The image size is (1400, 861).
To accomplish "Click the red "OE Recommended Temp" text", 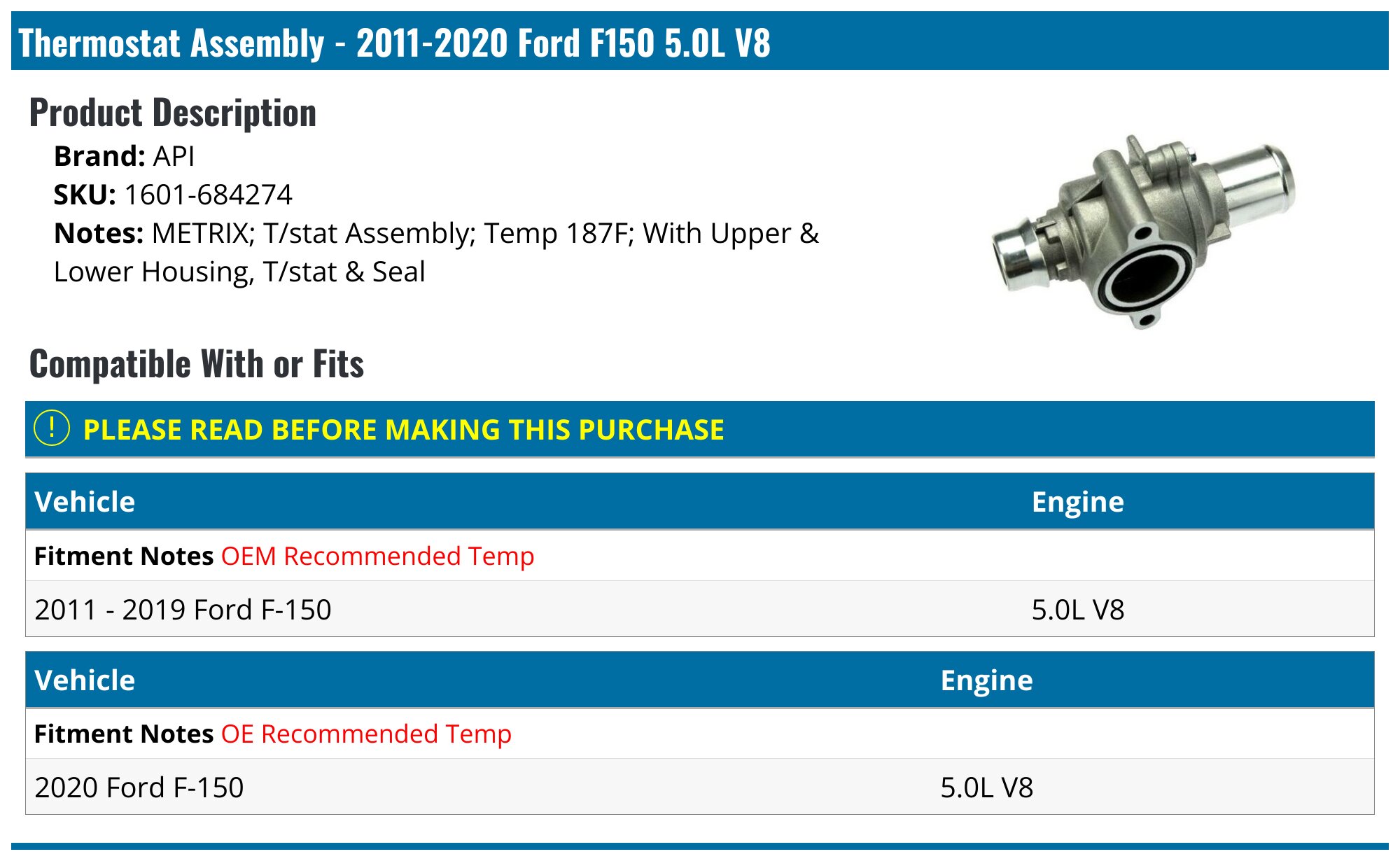I will pyautogui.click(x=366, y=734).
